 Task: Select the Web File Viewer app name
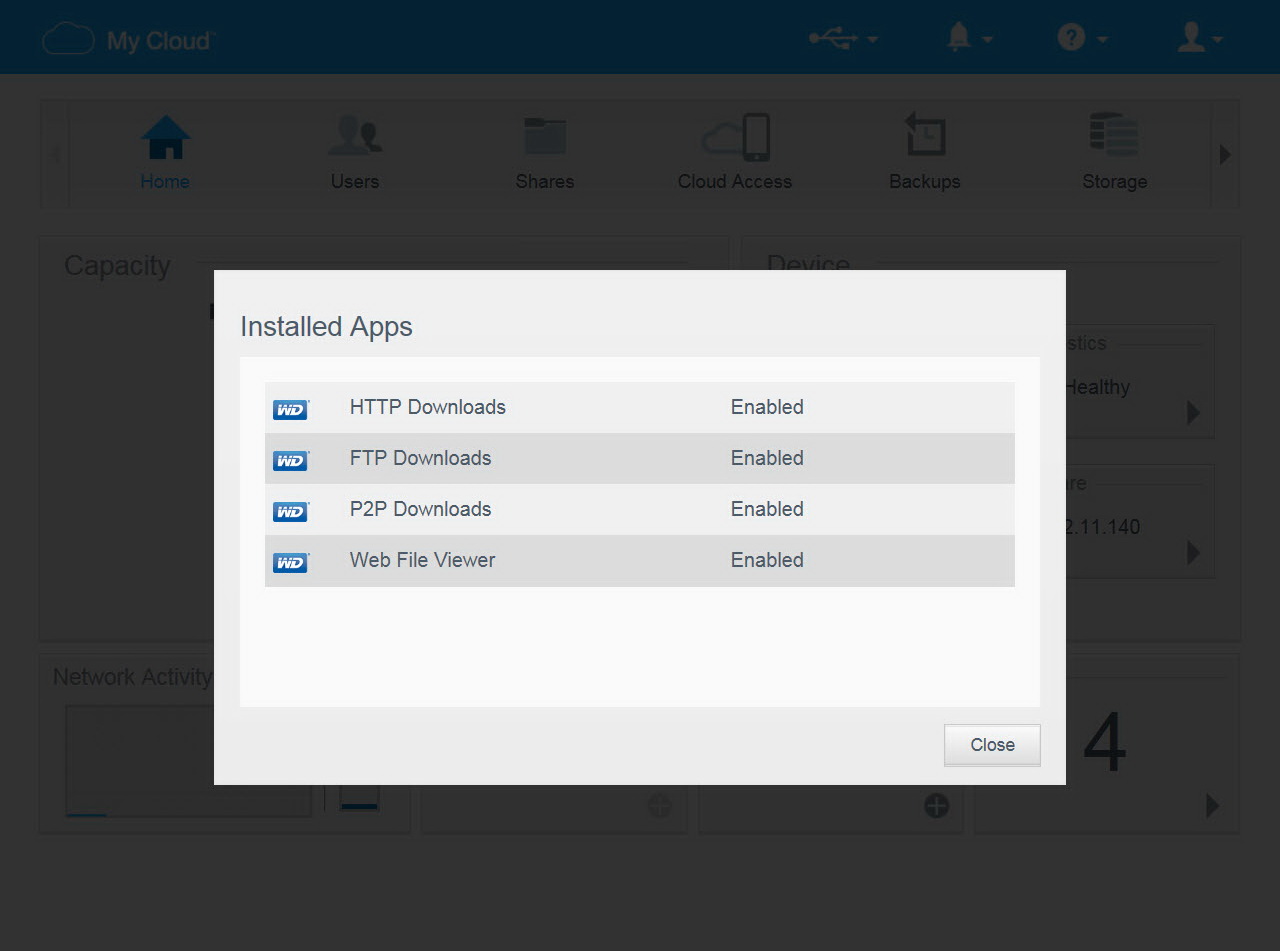tap(422, 560)
